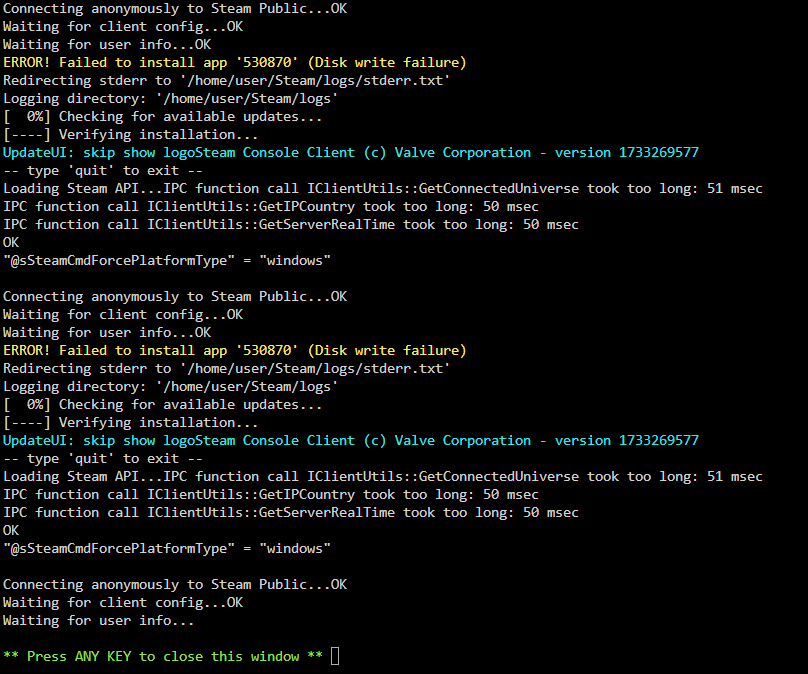Click the first cyan "UpdateUI: skip show logo" line
Viewport: 808px width, 674px height.
click(x=351, y=153)
